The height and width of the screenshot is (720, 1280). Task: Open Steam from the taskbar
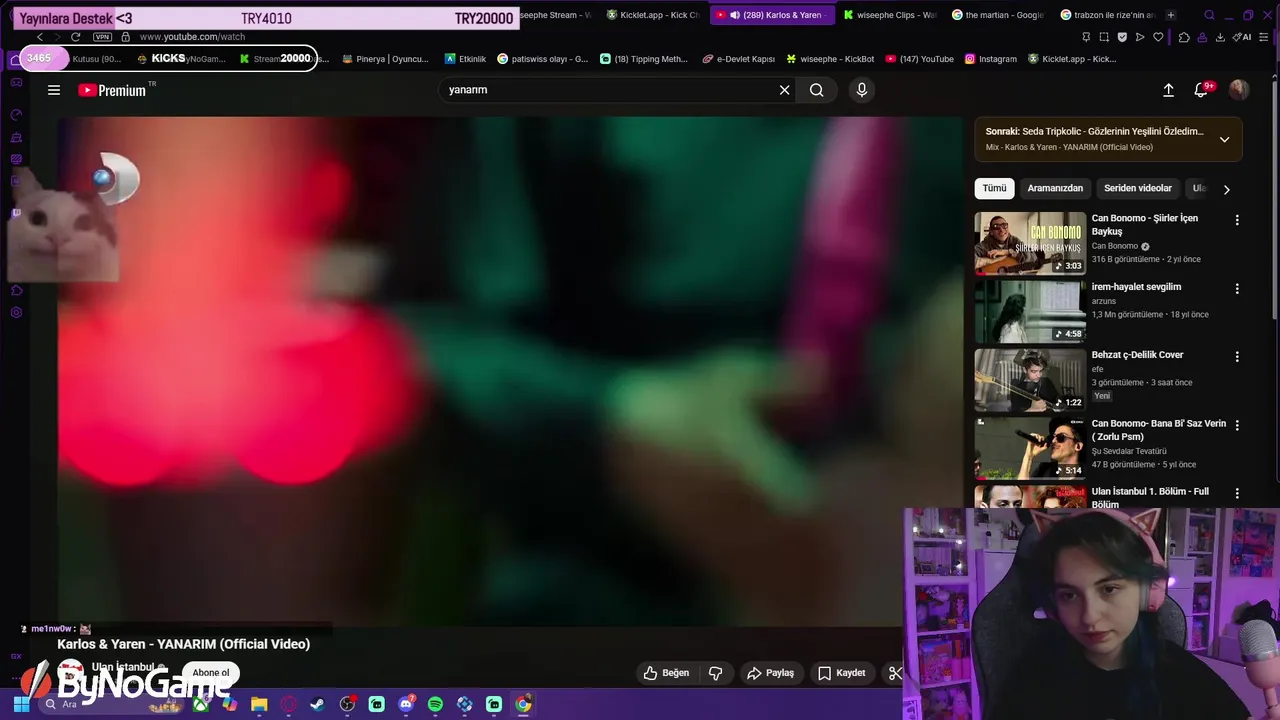point(318,704)
